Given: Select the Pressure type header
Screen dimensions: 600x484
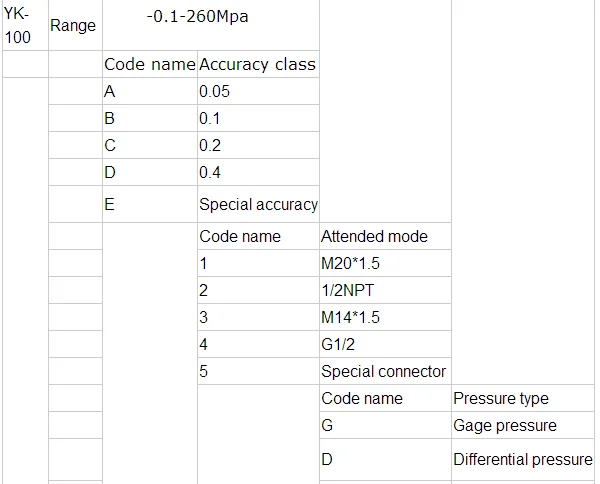Looking at the screenshot, I should [523, 398].
